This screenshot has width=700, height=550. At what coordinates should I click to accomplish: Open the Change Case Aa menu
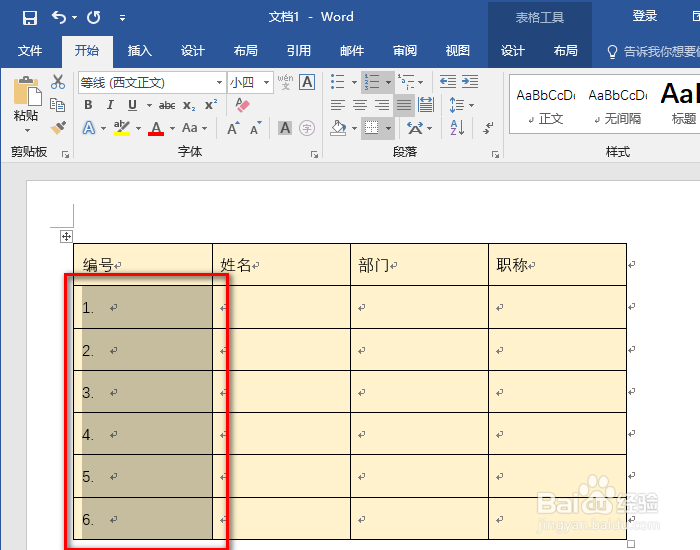pyautogui.click(x=195, y=128)
